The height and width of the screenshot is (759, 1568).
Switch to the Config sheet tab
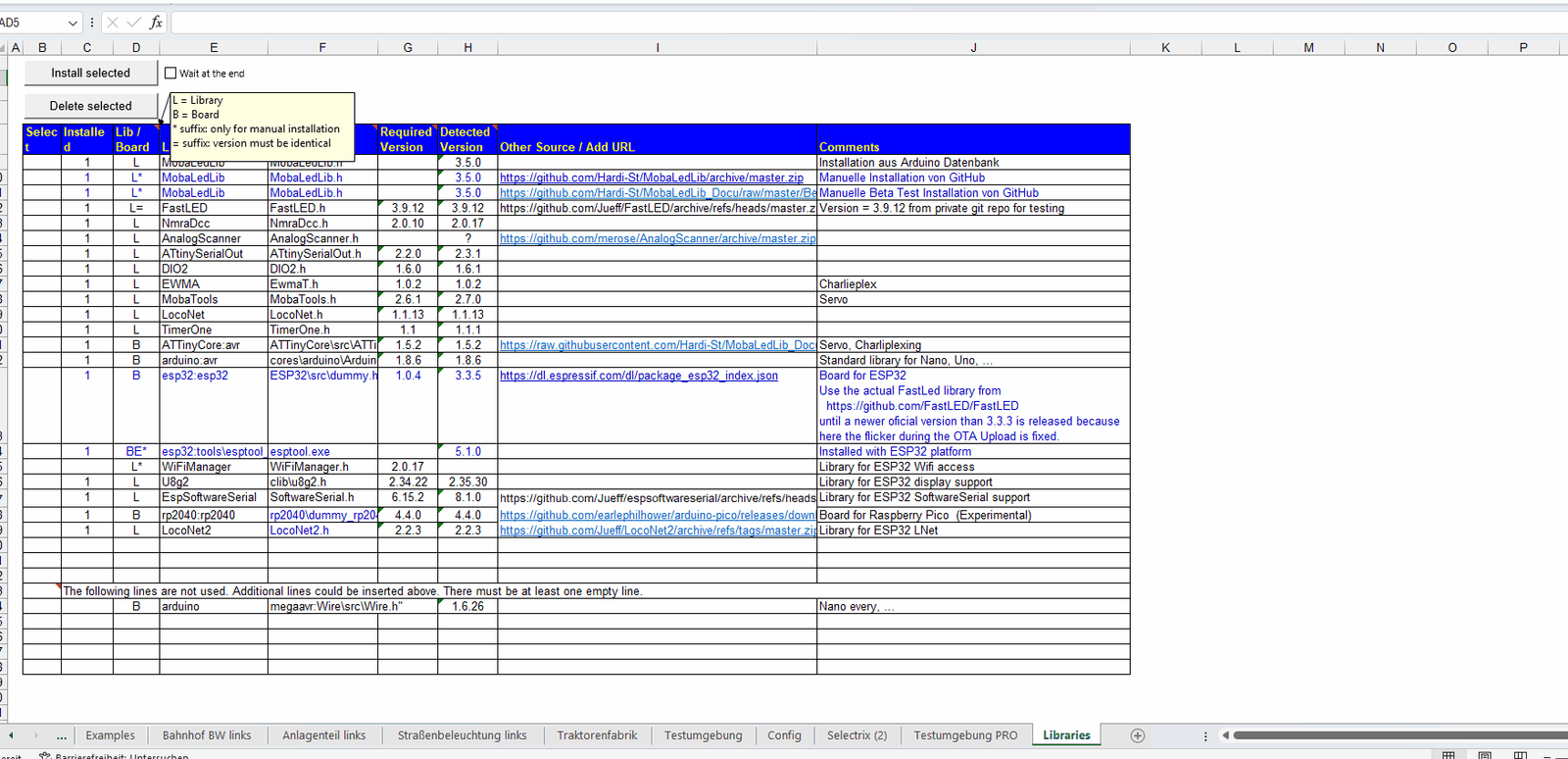click(x=784, y=735)
